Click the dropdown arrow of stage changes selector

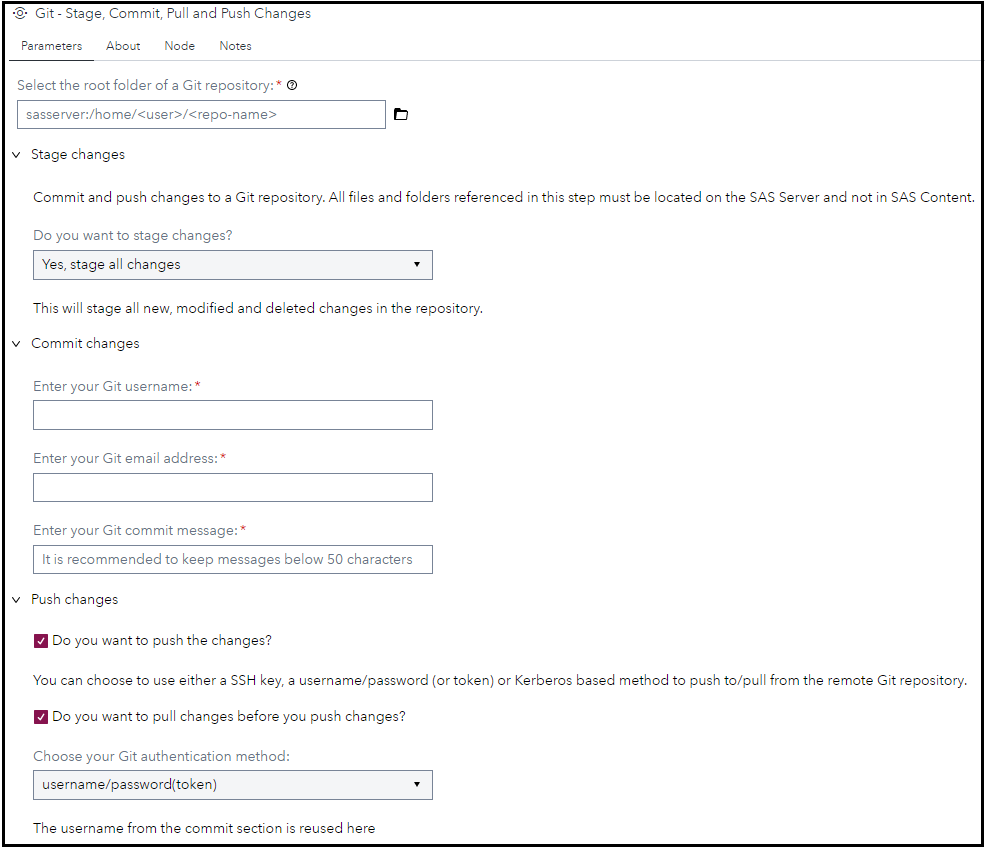tap(416, 264)
